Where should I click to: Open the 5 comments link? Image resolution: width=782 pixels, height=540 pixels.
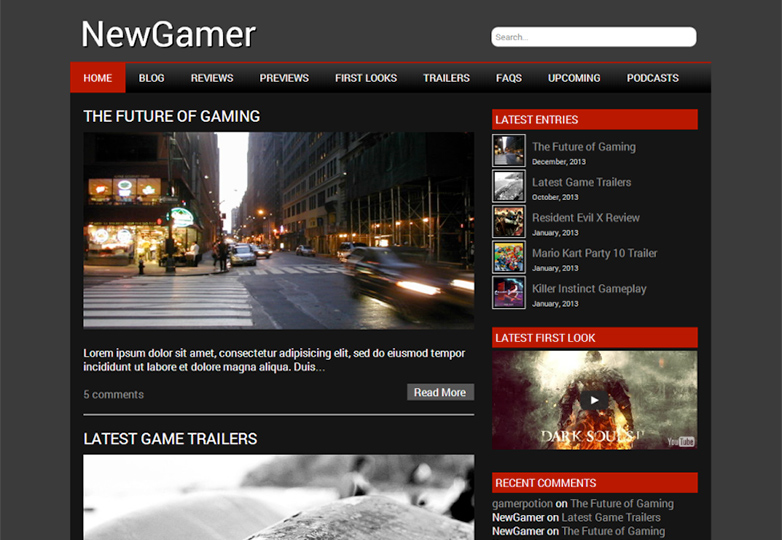click(x=113, y=394)
